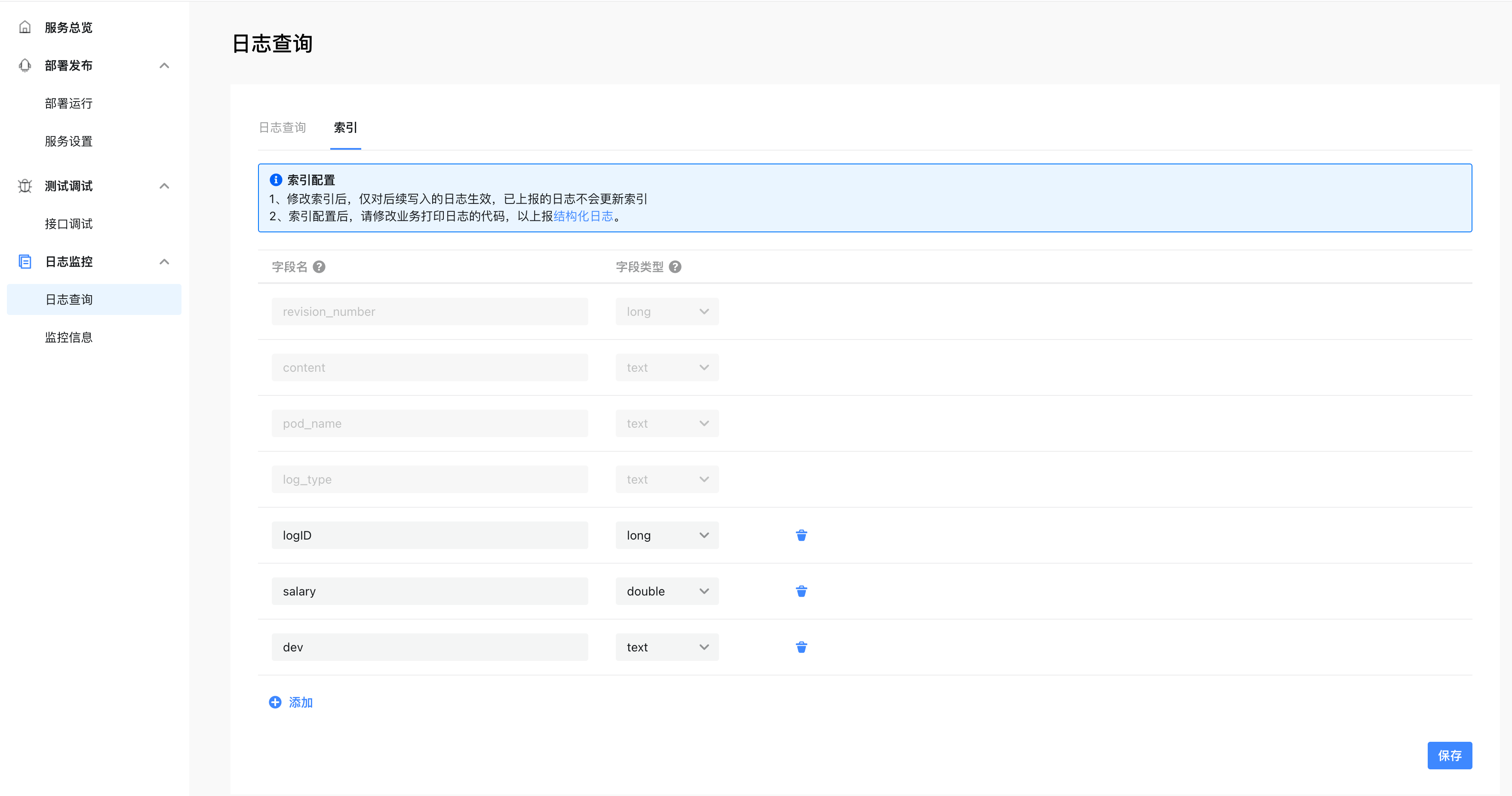Click the salary field name input
Viewport: 1512px width, 796px height.
pyautogui.click(x=430, y=591)
